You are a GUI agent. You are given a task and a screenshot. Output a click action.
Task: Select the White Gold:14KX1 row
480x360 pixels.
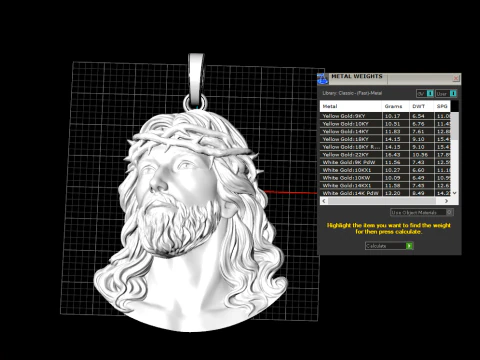click(x=385, y=185)
